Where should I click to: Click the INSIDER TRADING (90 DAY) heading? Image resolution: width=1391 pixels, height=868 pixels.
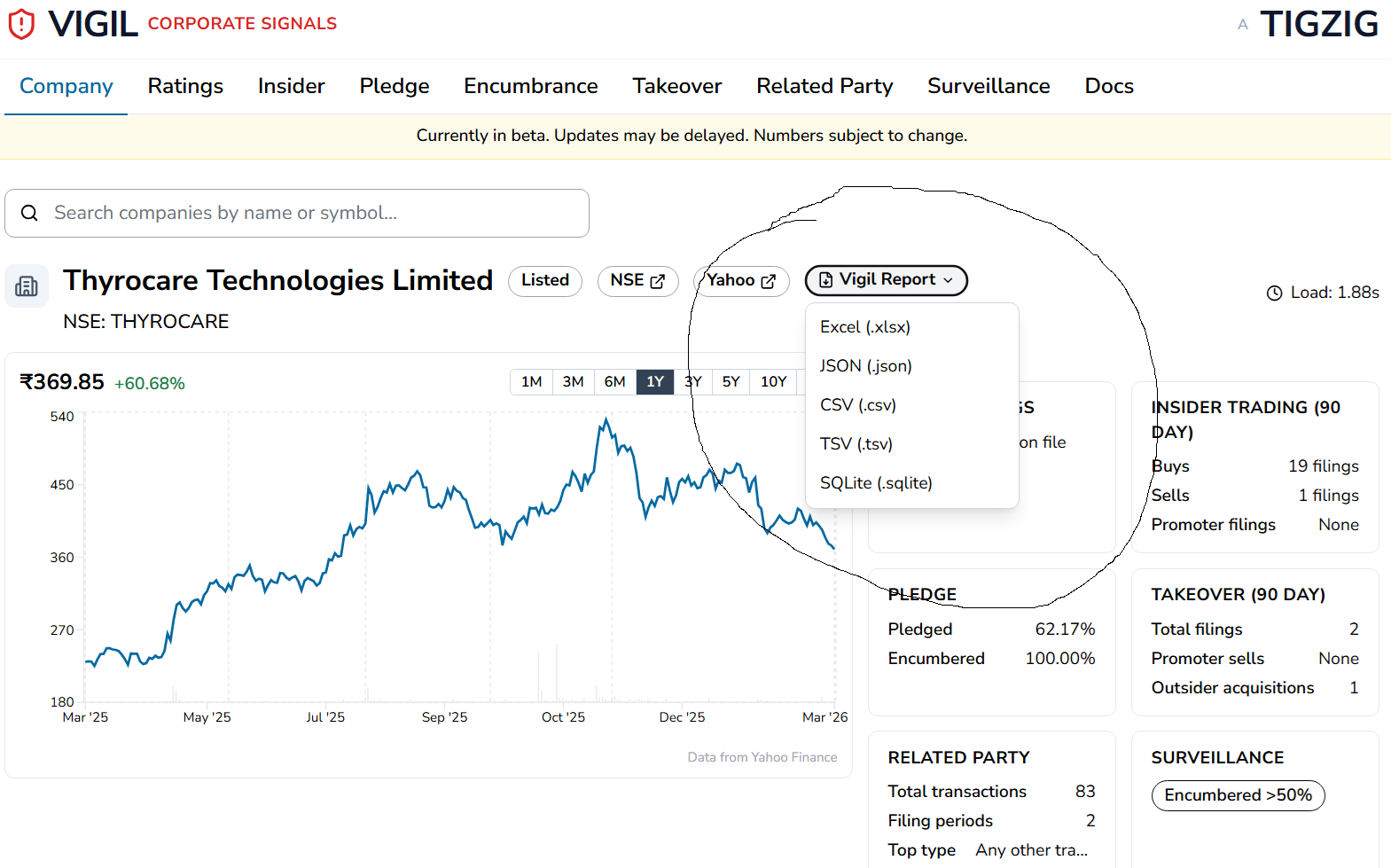(x=1246, y=419)
